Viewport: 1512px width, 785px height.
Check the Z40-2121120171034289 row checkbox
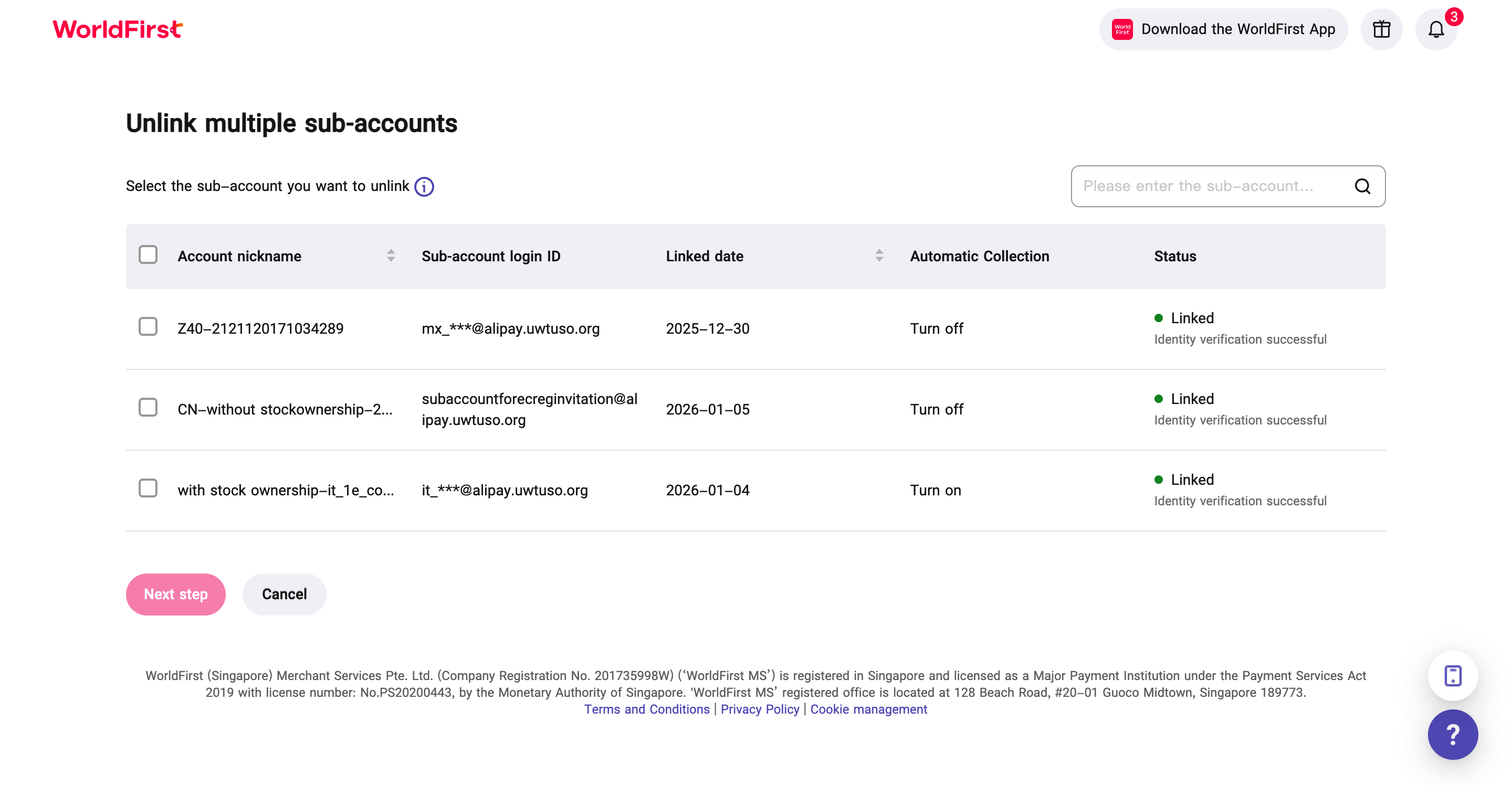click(148, 327)
